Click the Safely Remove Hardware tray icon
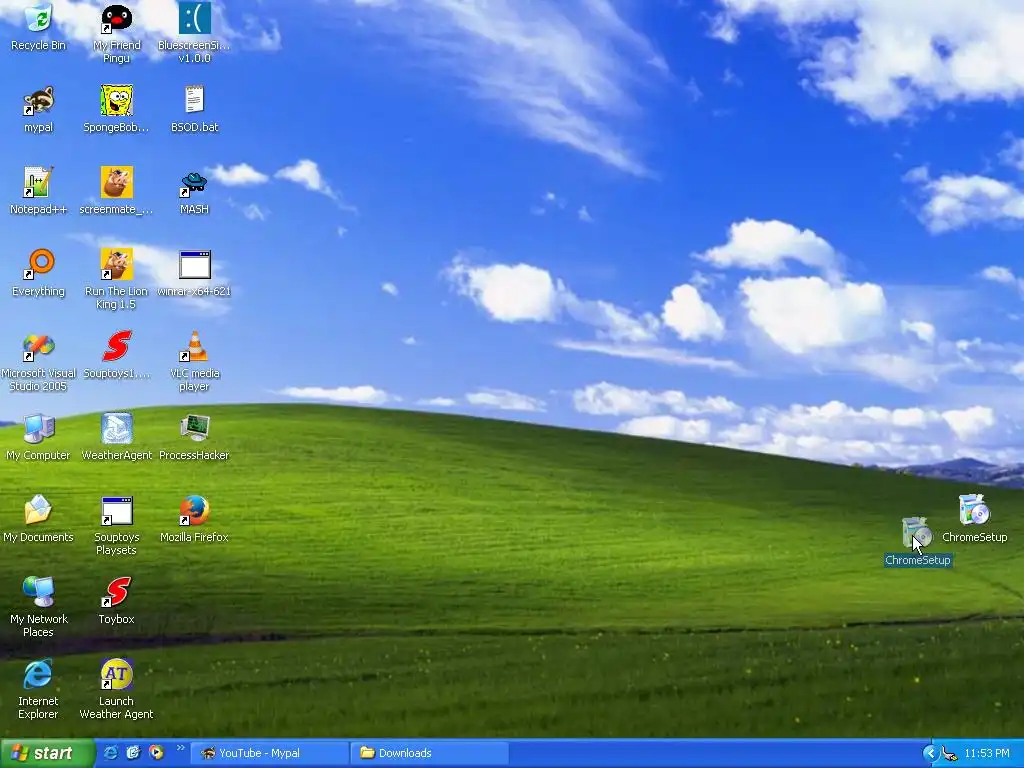This screenshot has width=1024, height=768. click(950, 754)
